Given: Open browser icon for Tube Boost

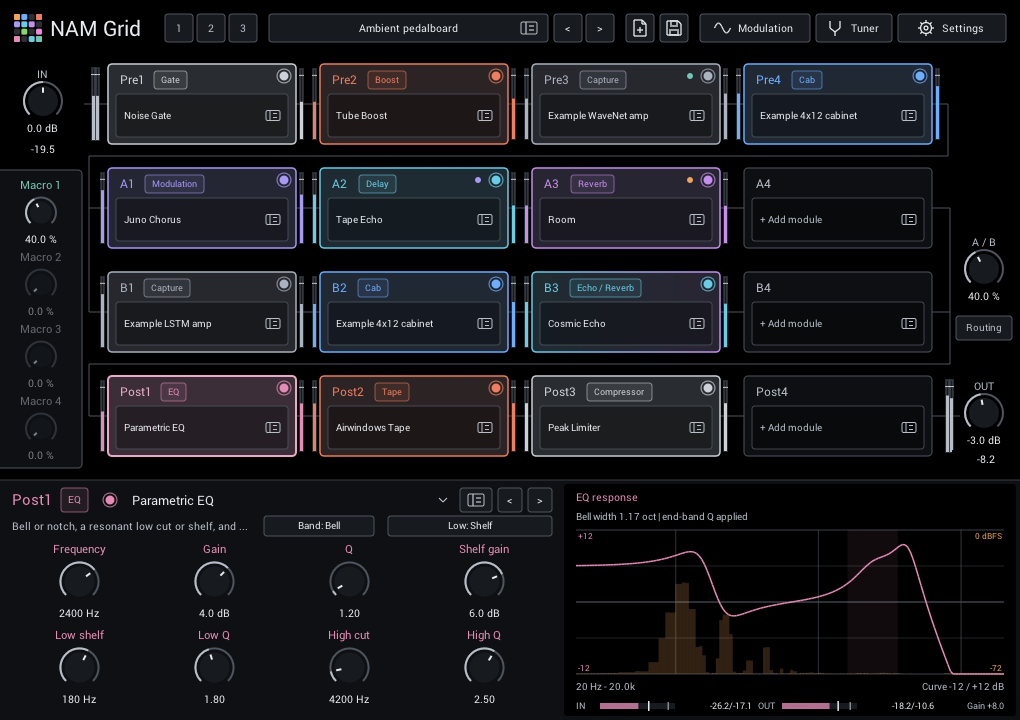Looking at the screenshot, I should click(485, 115).
